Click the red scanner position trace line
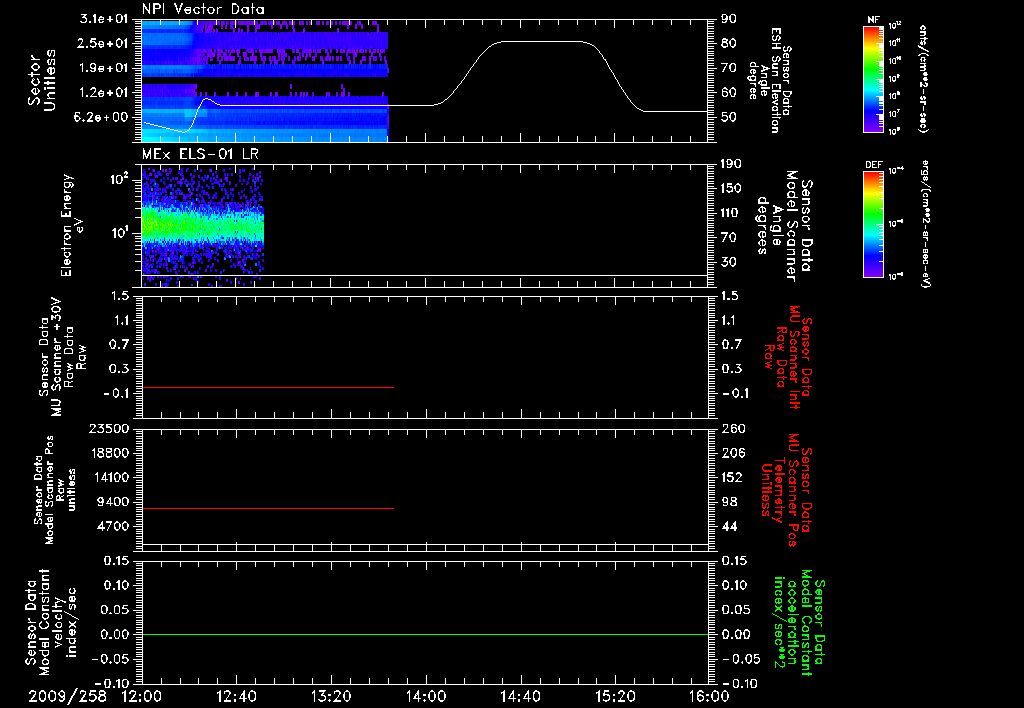The height and width of the screenshot is (708, 1024). point(268,508)
